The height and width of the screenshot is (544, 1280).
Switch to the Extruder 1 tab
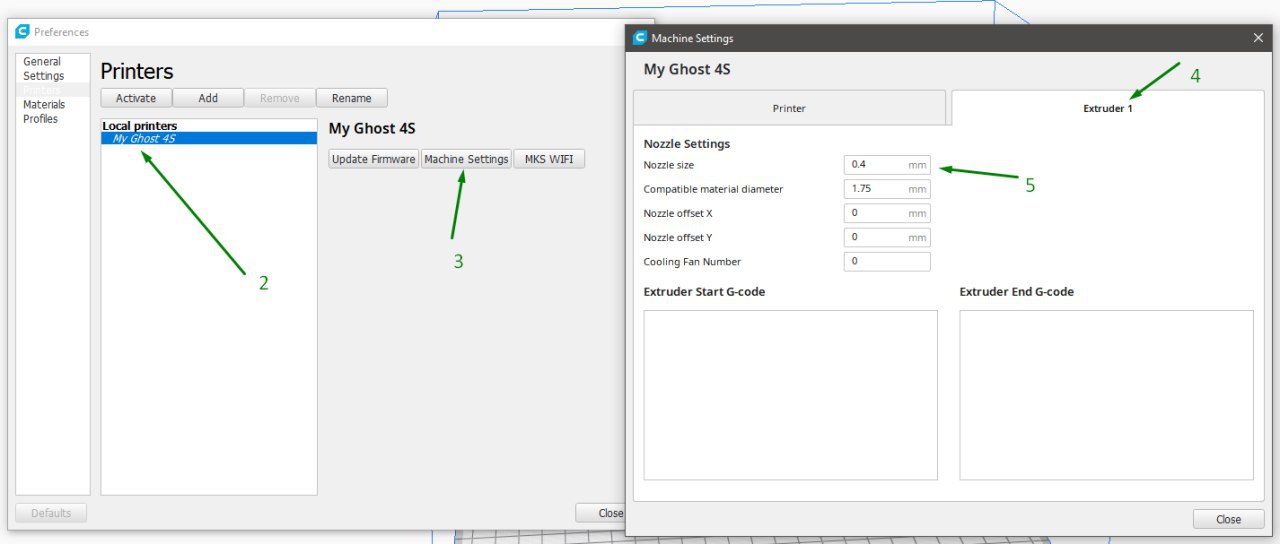(x=1108, y=108)
